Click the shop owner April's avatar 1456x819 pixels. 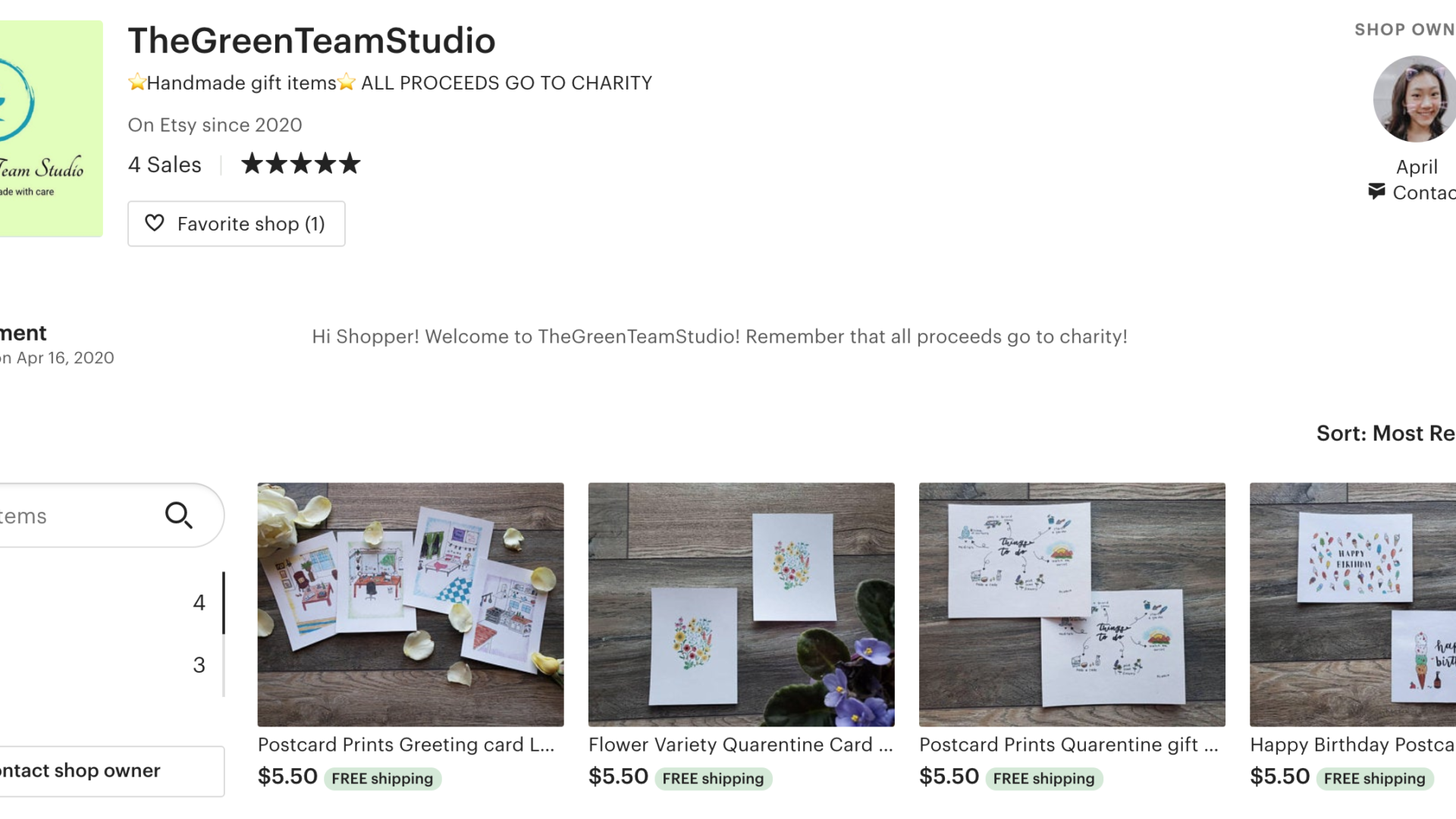pos(1415,99)
